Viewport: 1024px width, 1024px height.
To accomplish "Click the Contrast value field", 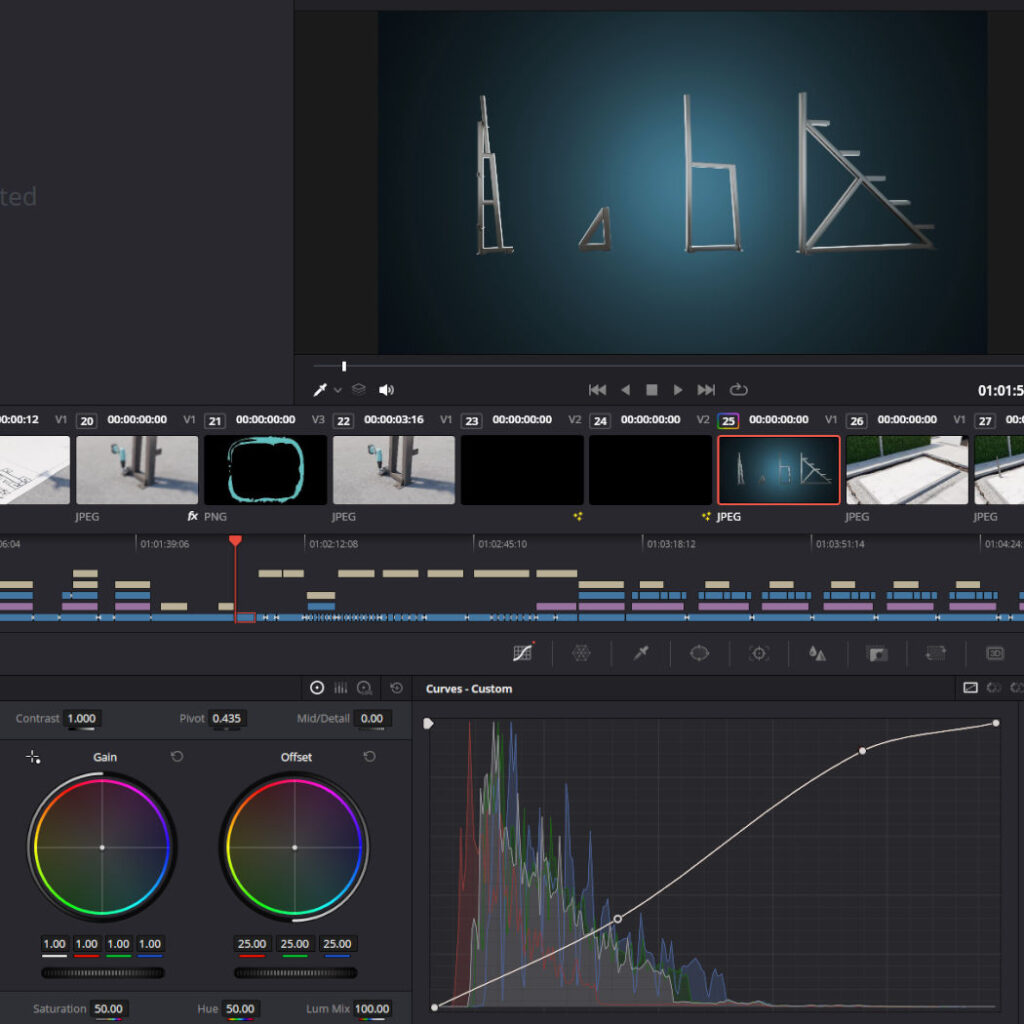I will 82,719.
